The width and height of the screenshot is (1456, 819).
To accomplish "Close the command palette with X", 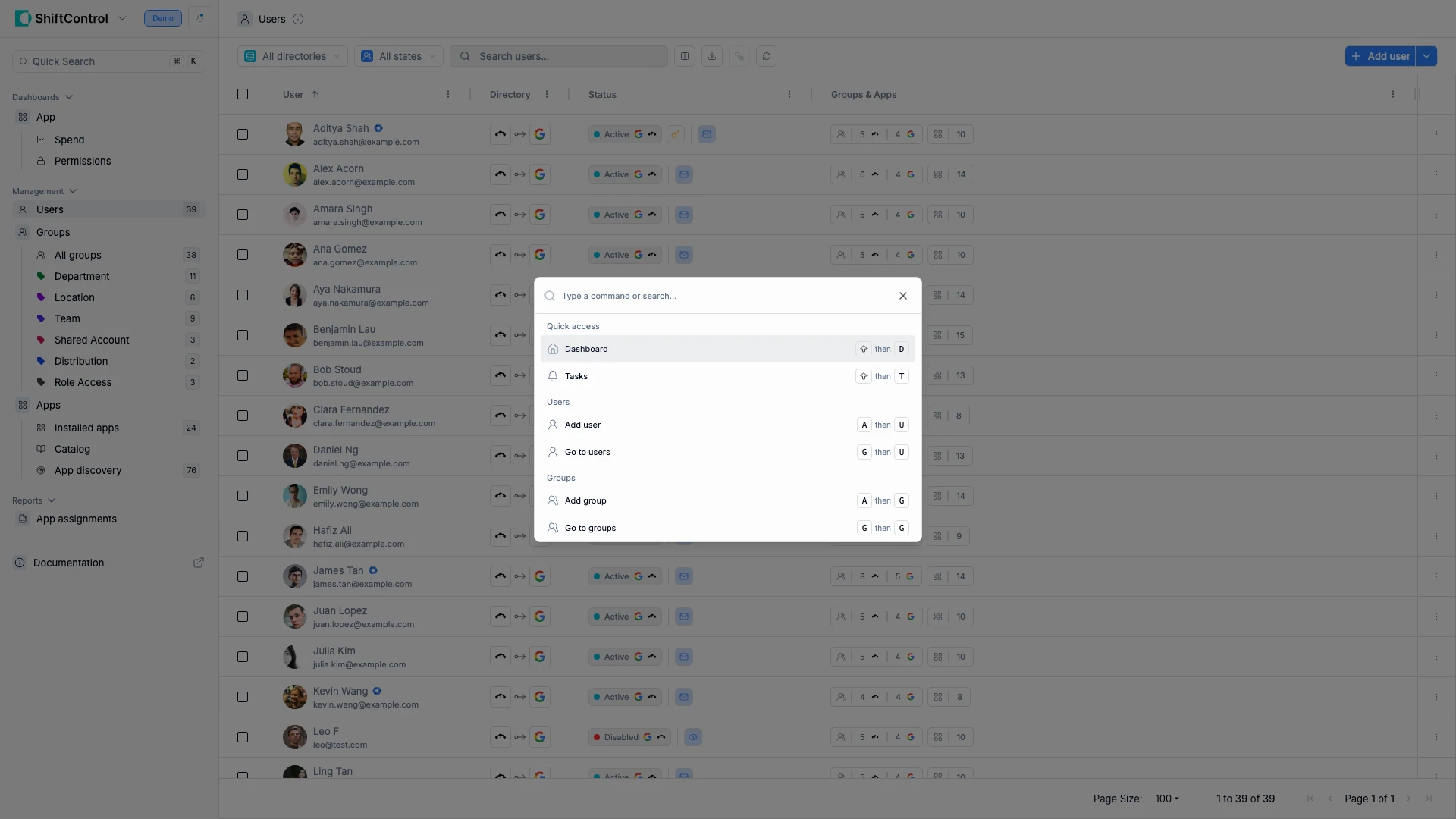I will (x=903, y=296).
